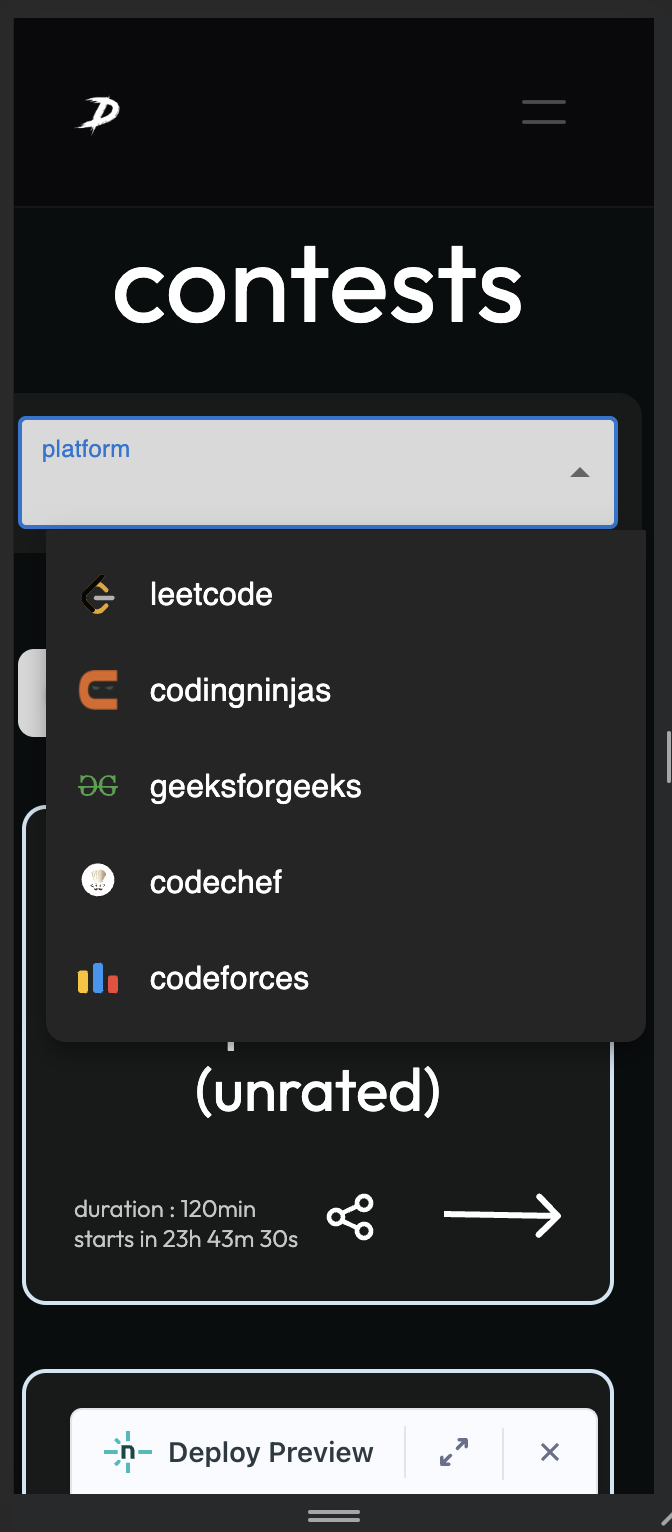This screenshot has height=1532, width=672.
Task: Choose codeforces from the platform list
Action: coord(229,977)
